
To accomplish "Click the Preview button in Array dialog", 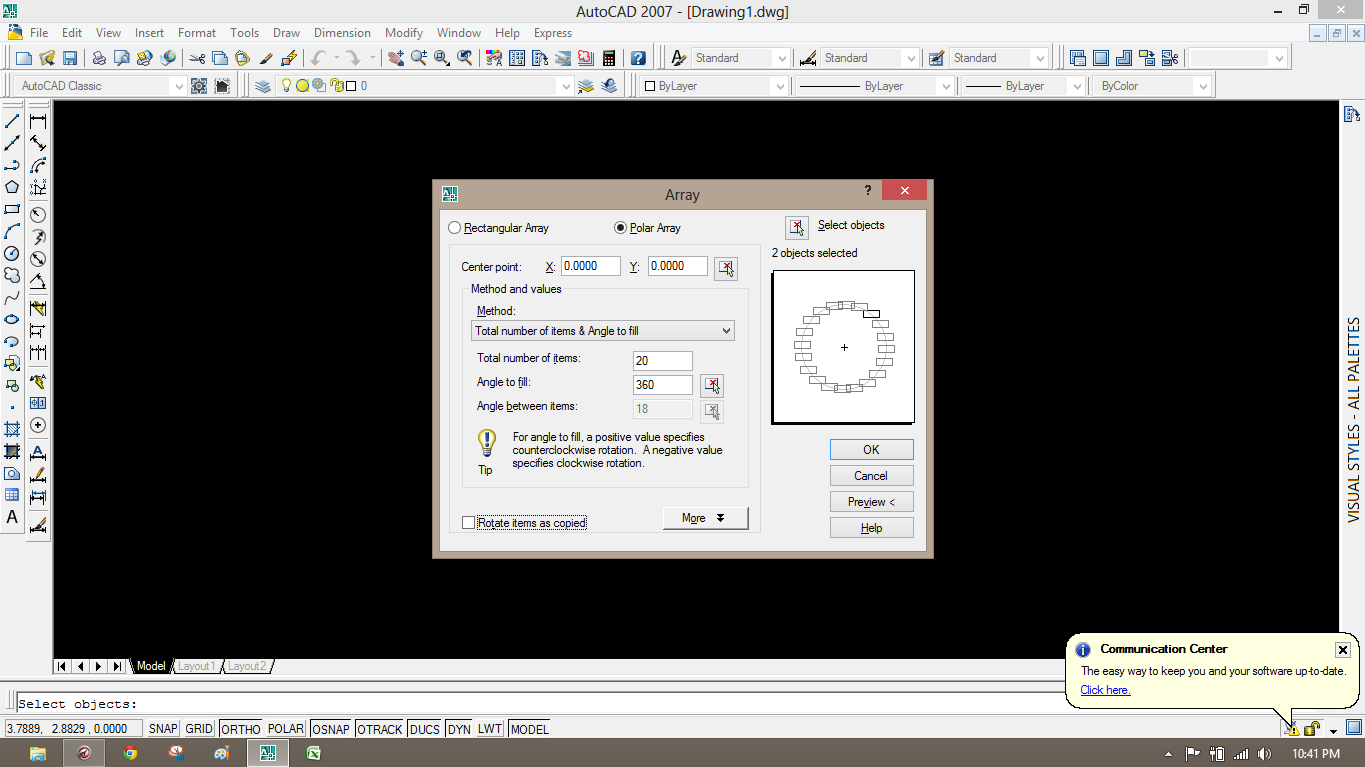I will [871, 502].
